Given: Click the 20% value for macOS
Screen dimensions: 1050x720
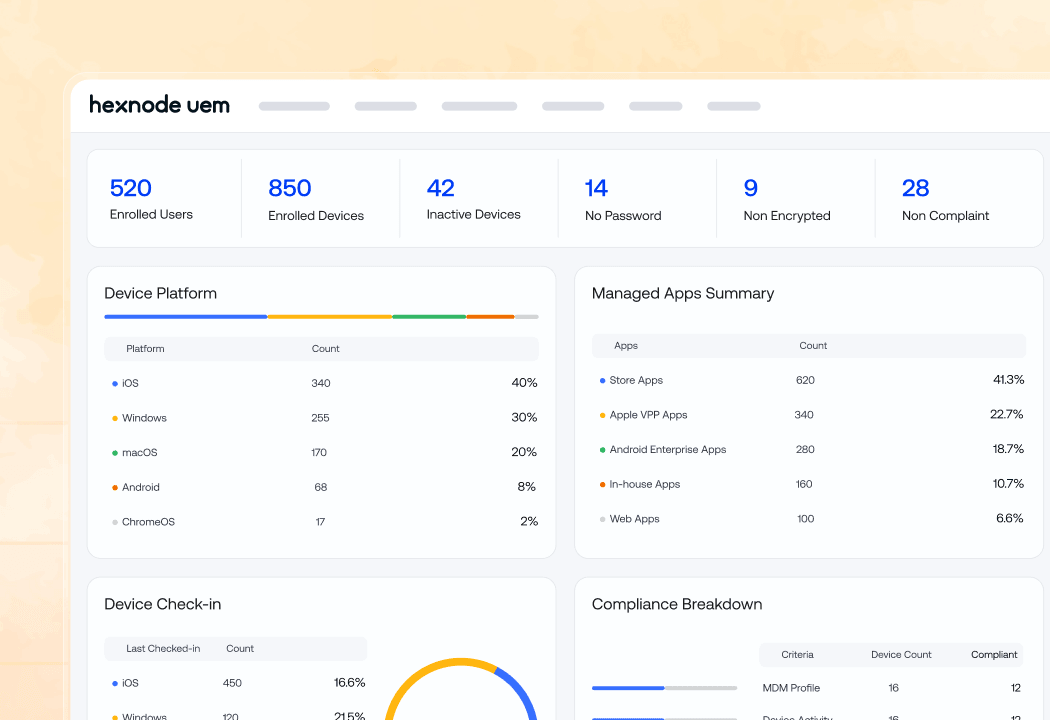Looking at the screenshot, I should (x=524, y=452).
